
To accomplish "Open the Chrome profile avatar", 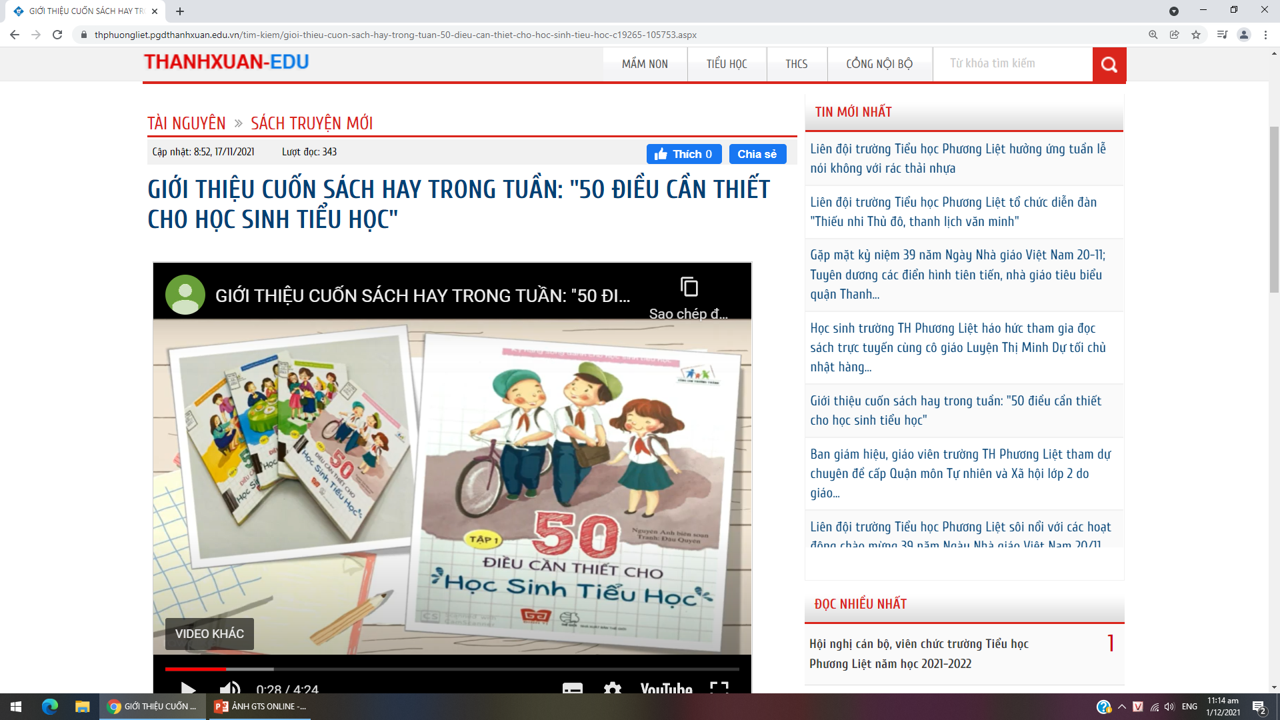I will pos(1244,34).
